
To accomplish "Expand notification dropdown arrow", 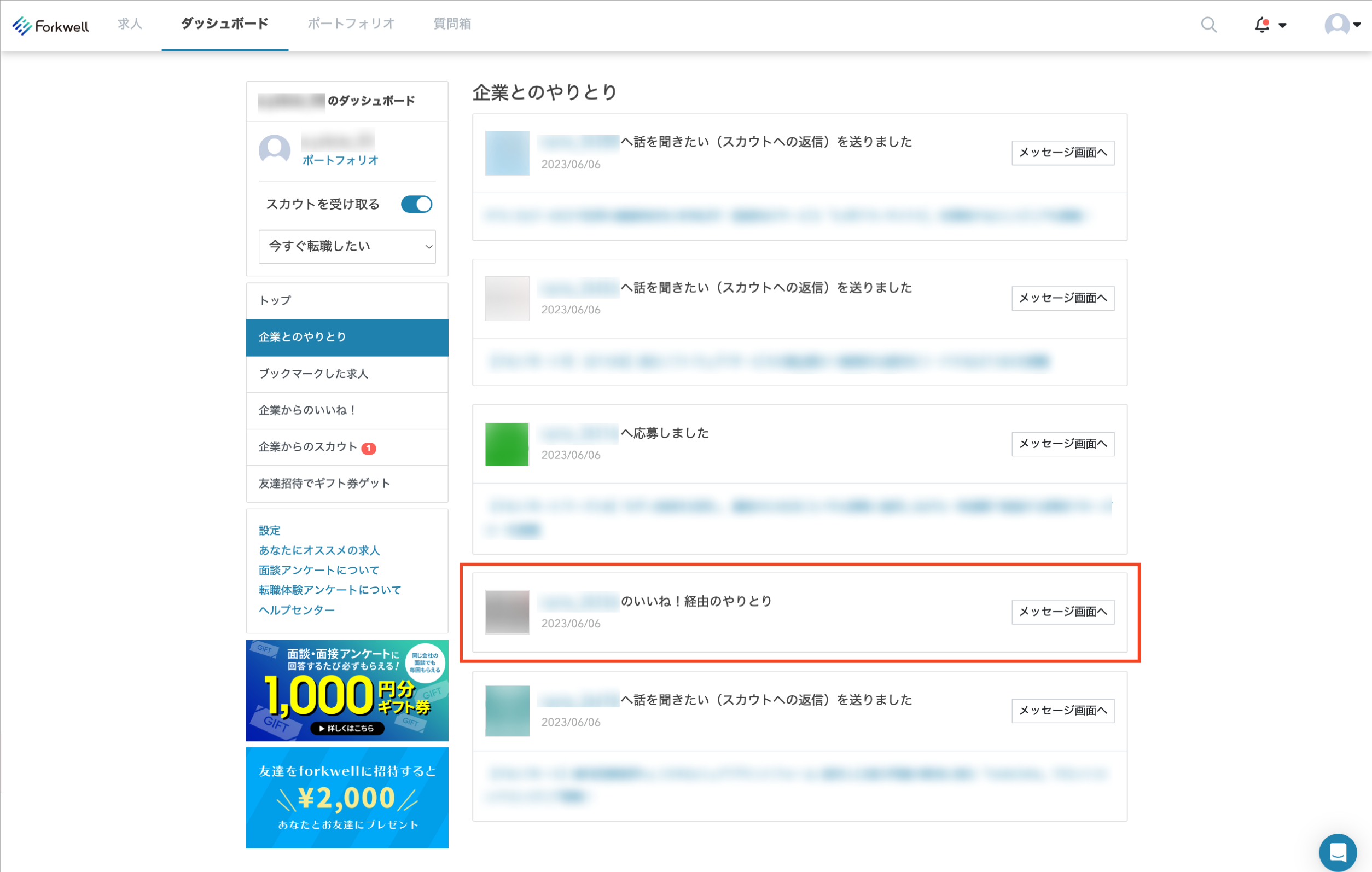I will point(1282,25).
